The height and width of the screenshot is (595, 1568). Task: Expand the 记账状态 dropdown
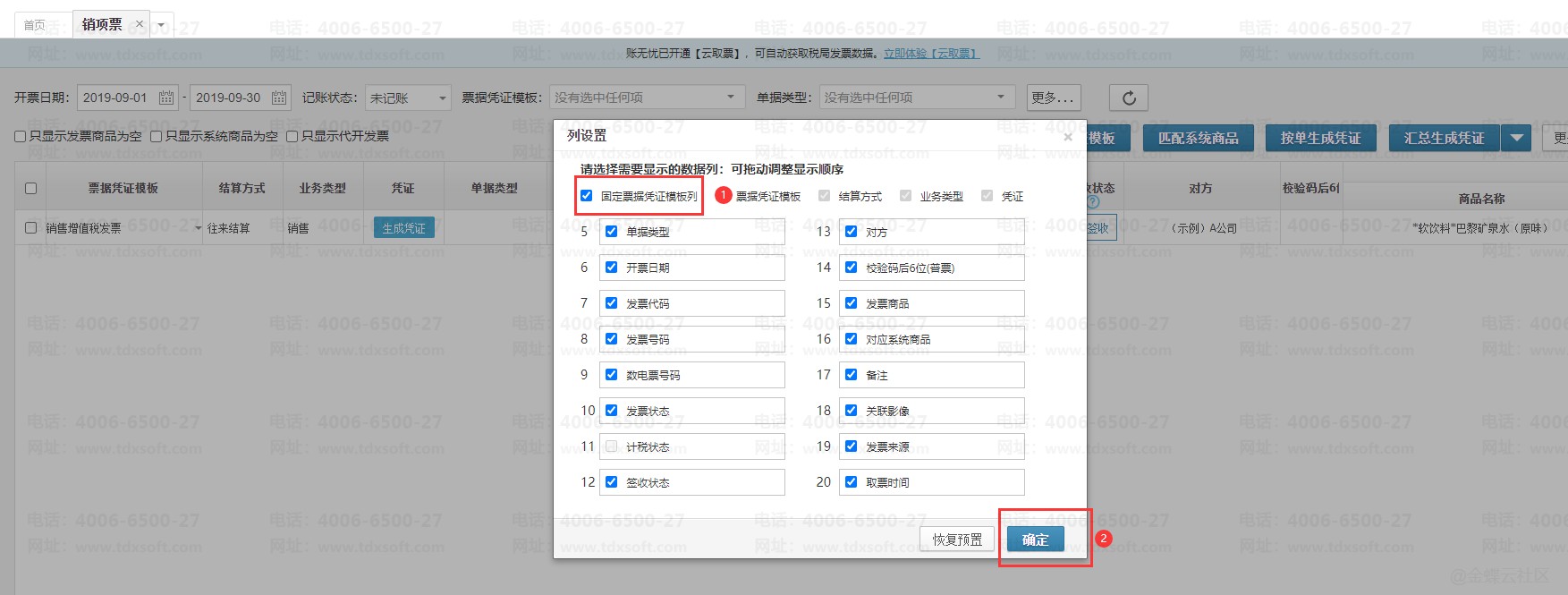point(442,98)
